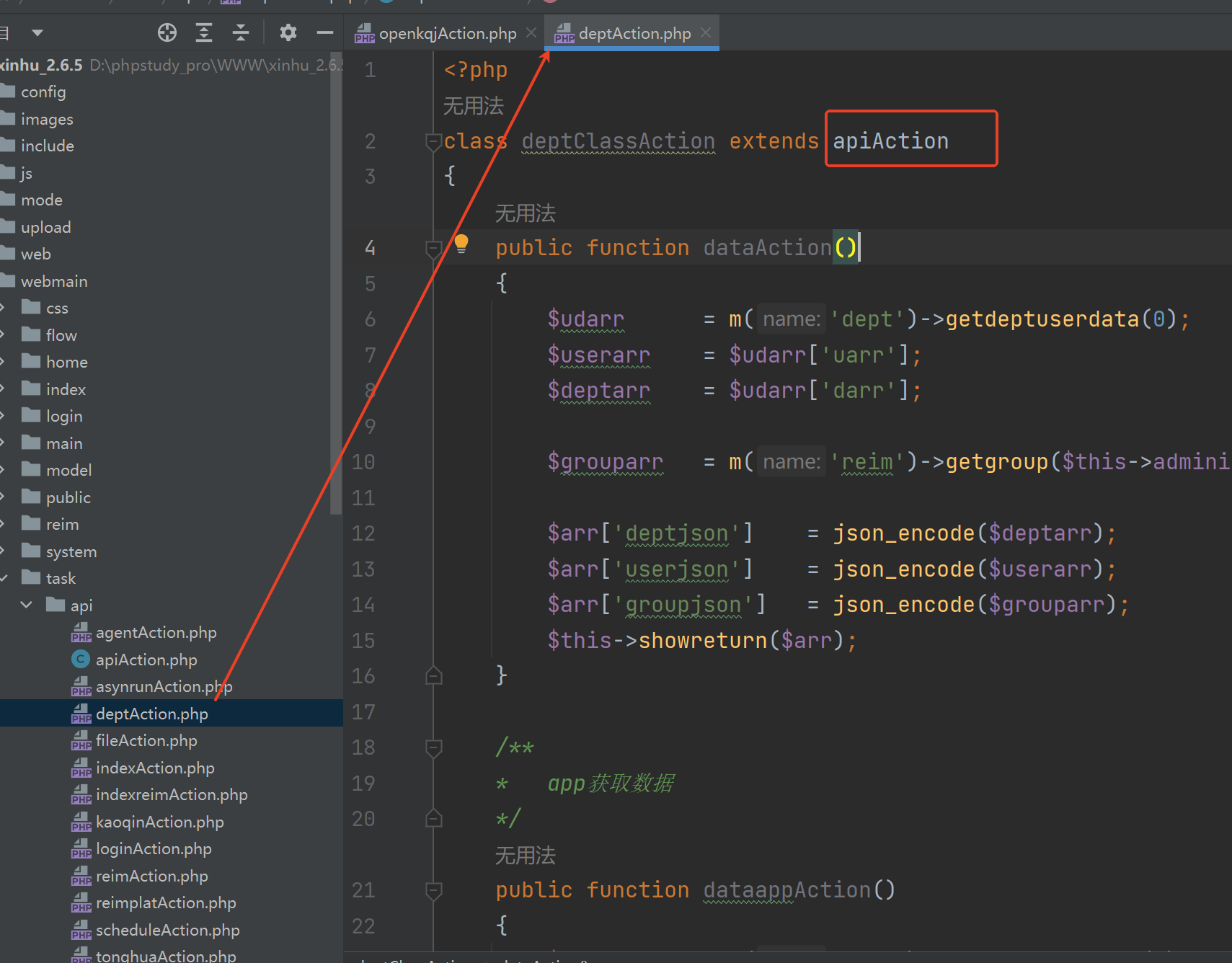Image resolution: width=1232 pixels, height=963 pixels.
Task: Open indexreimAction.php file
Action: click(172, 794)
